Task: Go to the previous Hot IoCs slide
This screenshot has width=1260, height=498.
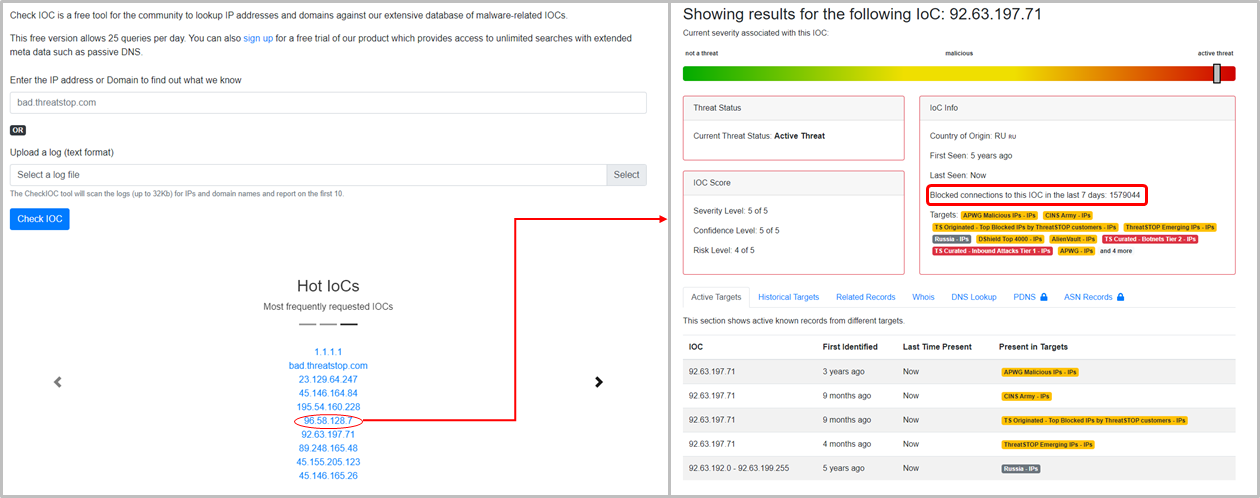Action: tap(58, 382)
